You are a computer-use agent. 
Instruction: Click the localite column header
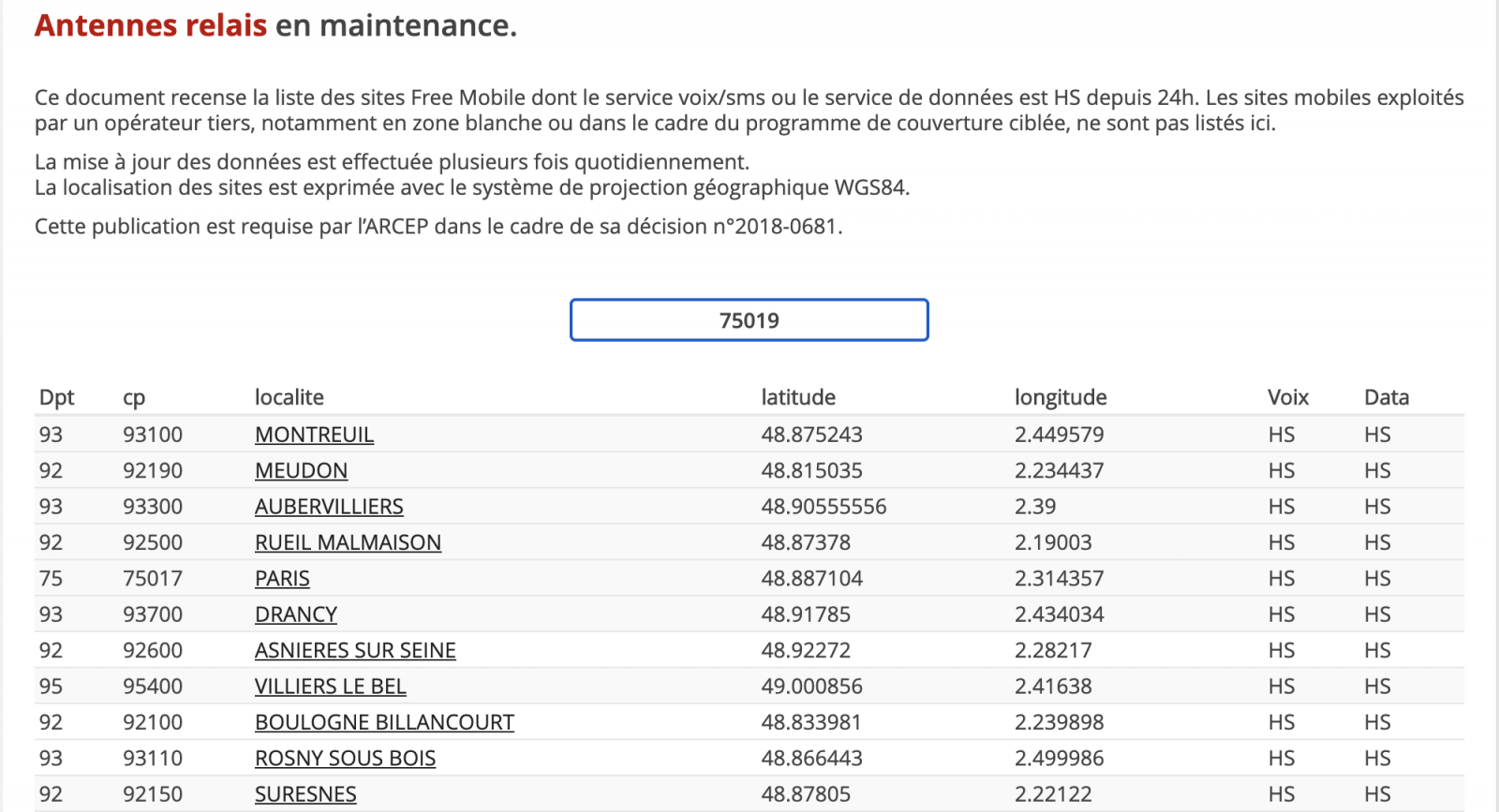coord(289,397)
